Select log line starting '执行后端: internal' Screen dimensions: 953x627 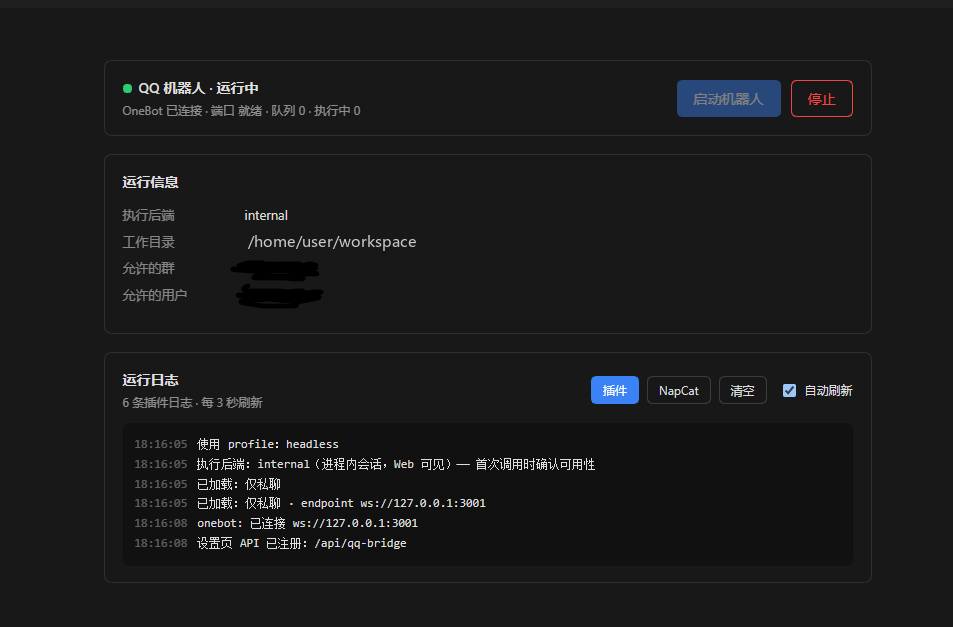396,464
